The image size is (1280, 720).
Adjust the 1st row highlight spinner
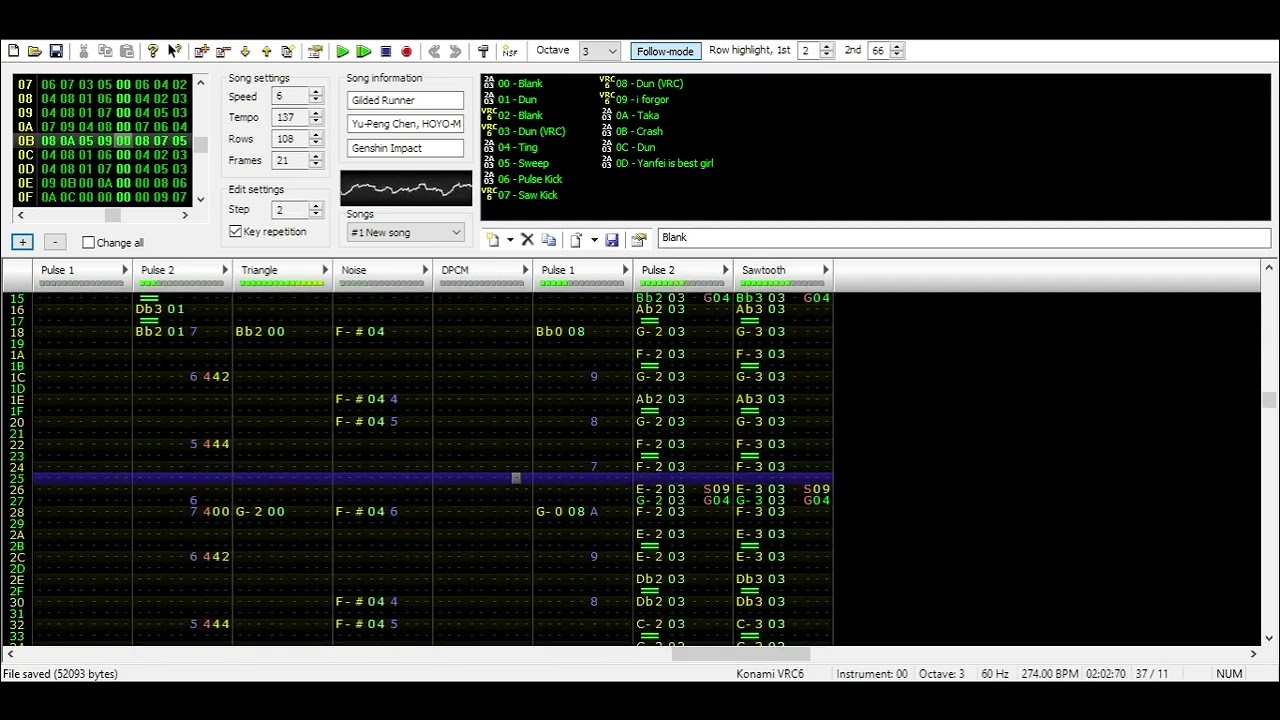pos(827,50)
